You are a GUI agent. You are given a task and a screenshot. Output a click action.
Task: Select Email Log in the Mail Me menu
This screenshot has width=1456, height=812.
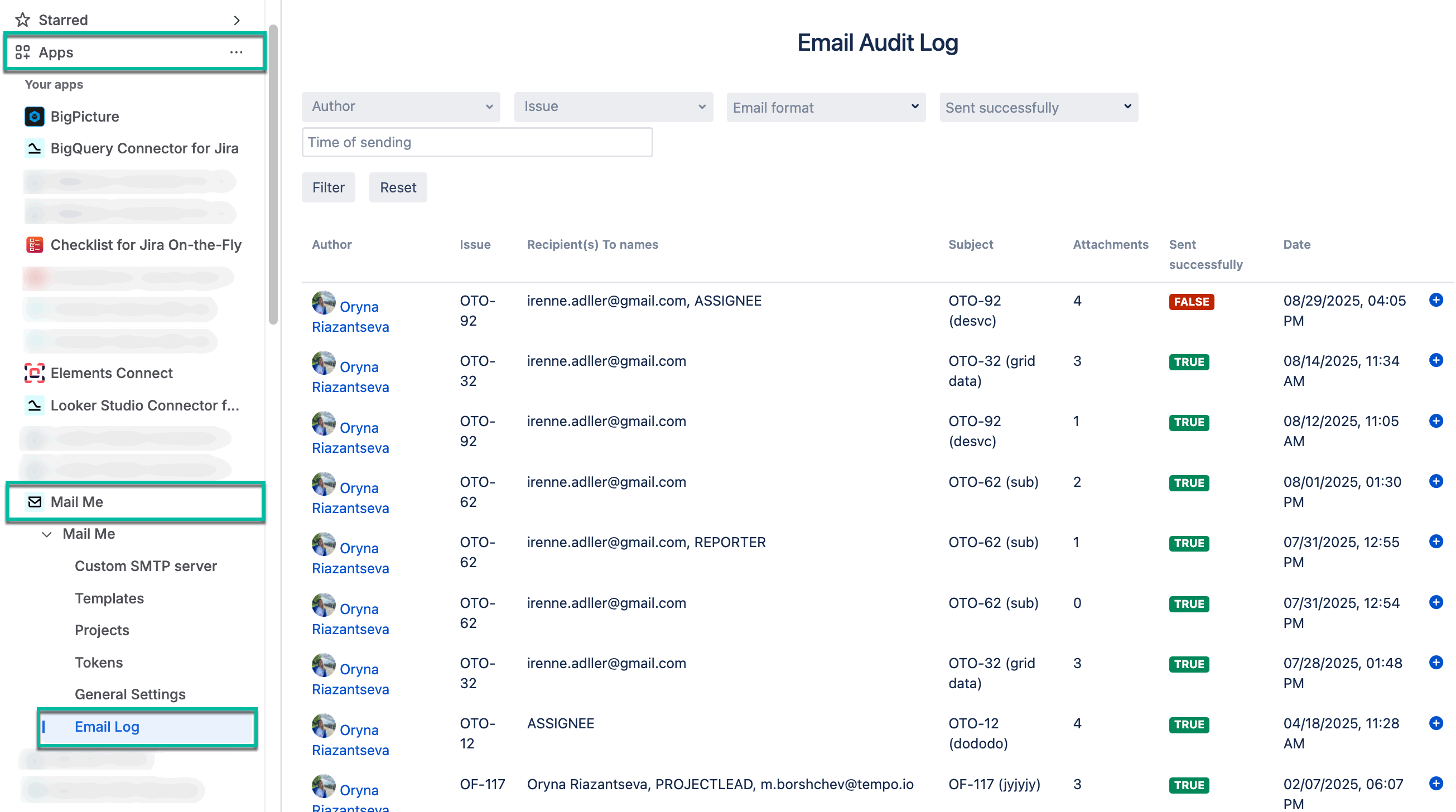tap(107, 727)
